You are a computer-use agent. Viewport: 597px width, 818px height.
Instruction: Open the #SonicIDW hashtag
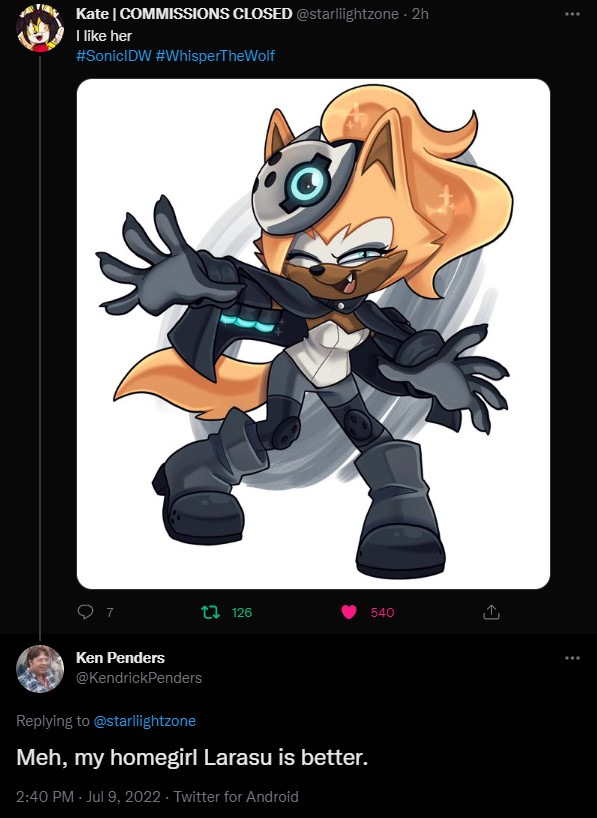tap(113, 56)
